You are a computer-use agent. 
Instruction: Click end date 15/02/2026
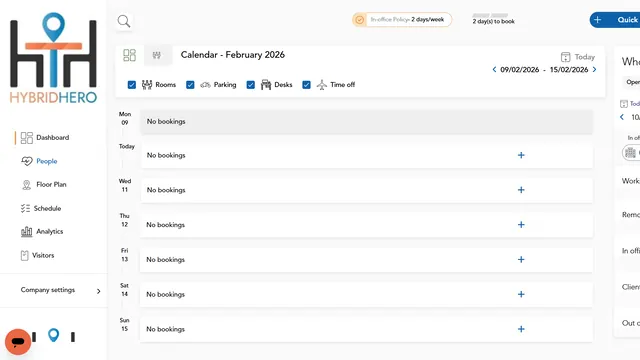[x=569, y=70]
